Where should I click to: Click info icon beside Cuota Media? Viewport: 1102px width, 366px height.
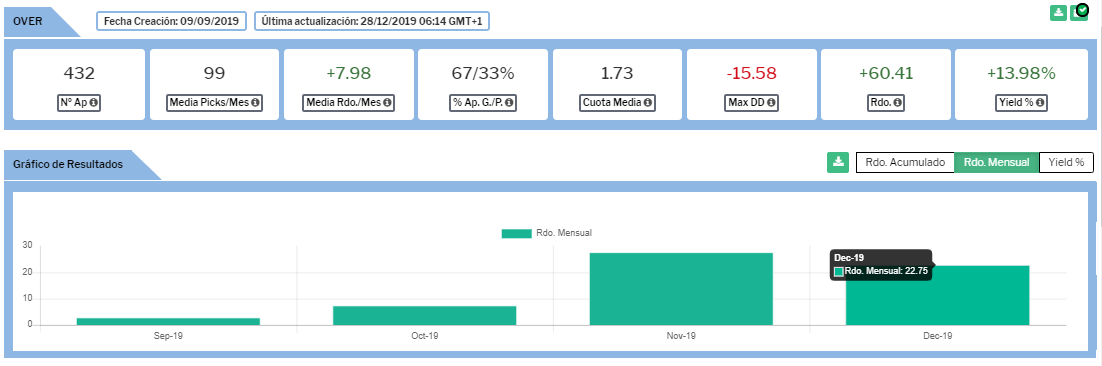pyautogui.click(x=647, y=103)
